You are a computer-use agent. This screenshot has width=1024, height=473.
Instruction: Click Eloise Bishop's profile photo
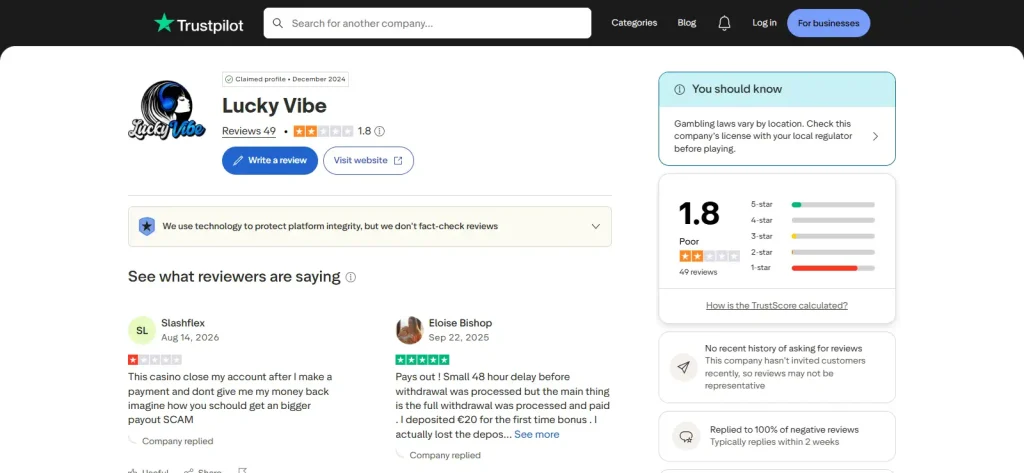[409, 330]
